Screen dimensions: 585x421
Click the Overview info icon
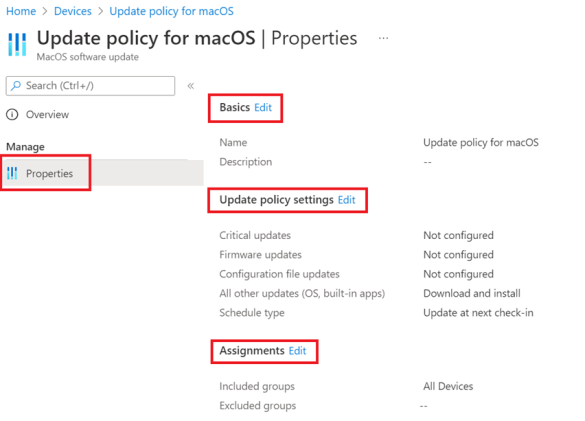tap(12, 115)
